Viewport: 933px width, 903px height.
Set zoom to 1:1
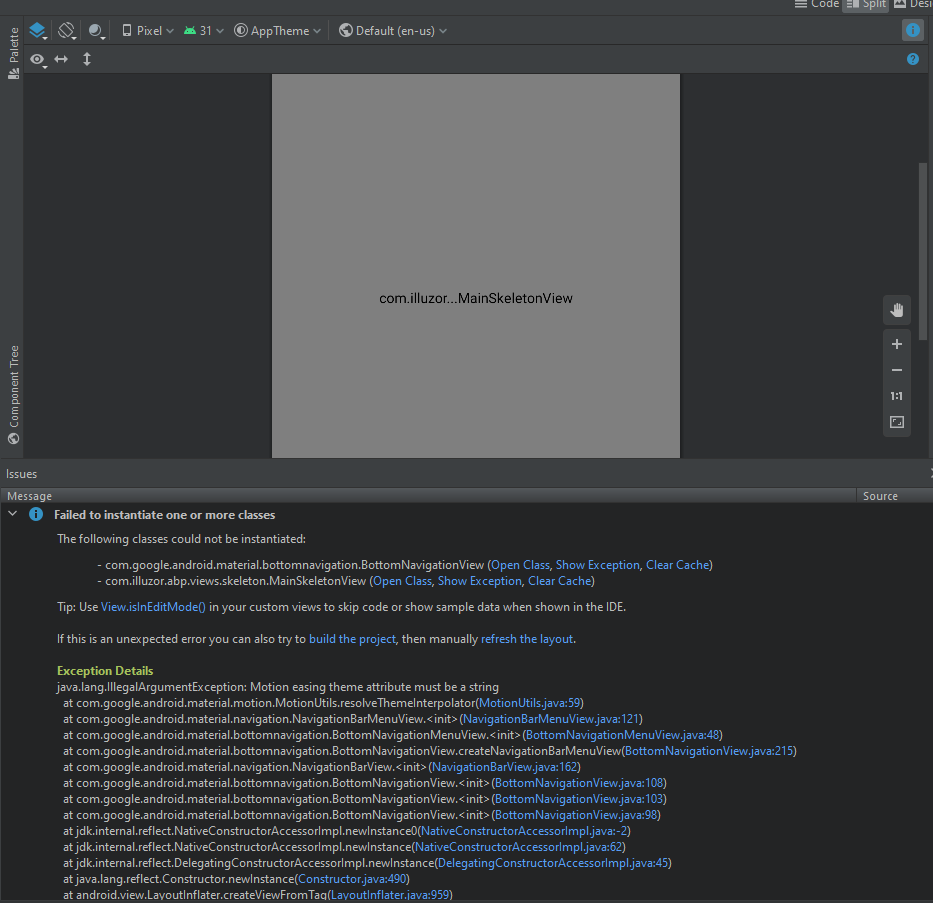pos(896,396)
